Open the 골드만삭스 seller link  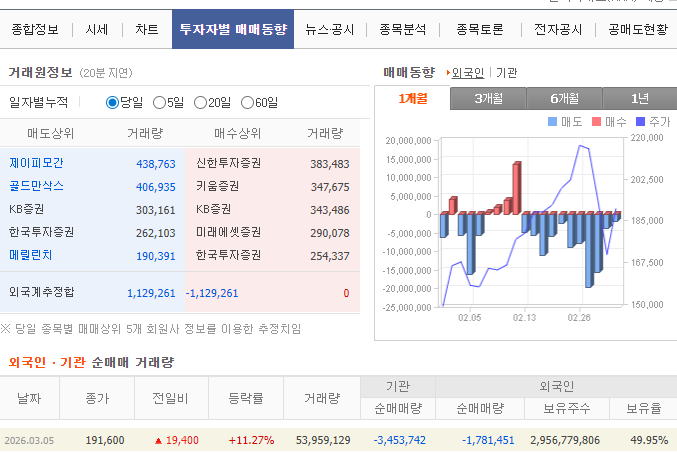pyautogui.click(x=35, y=186)
